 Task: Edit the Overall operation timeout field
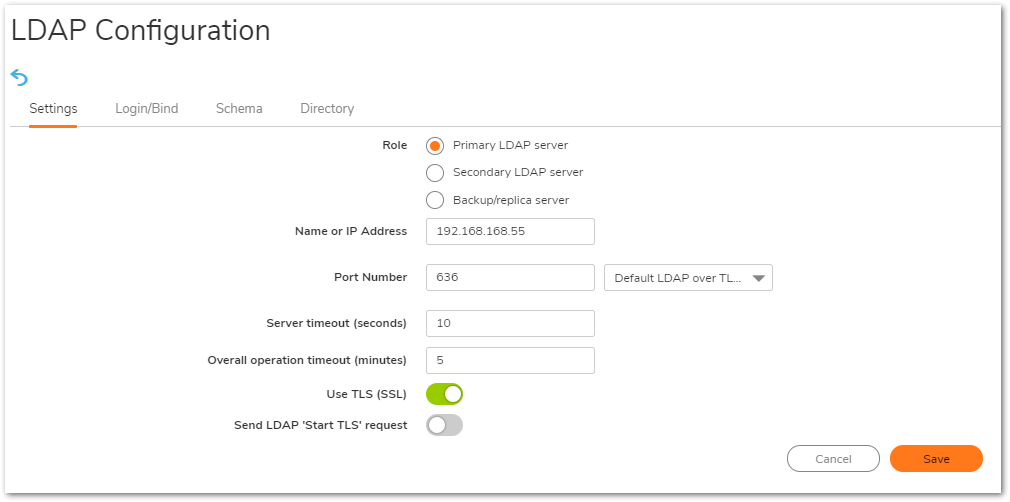(510, 360)
